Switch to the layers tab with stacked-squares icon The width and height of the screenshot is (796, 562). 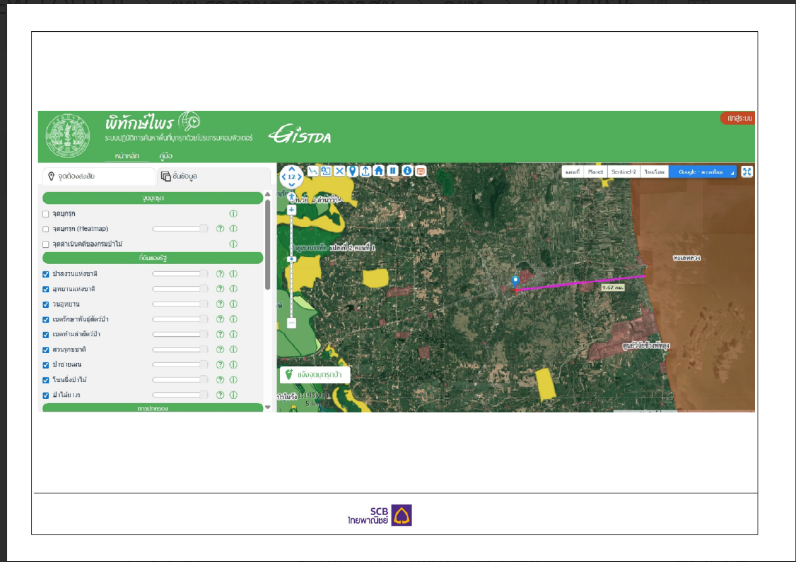click(179, 176)
